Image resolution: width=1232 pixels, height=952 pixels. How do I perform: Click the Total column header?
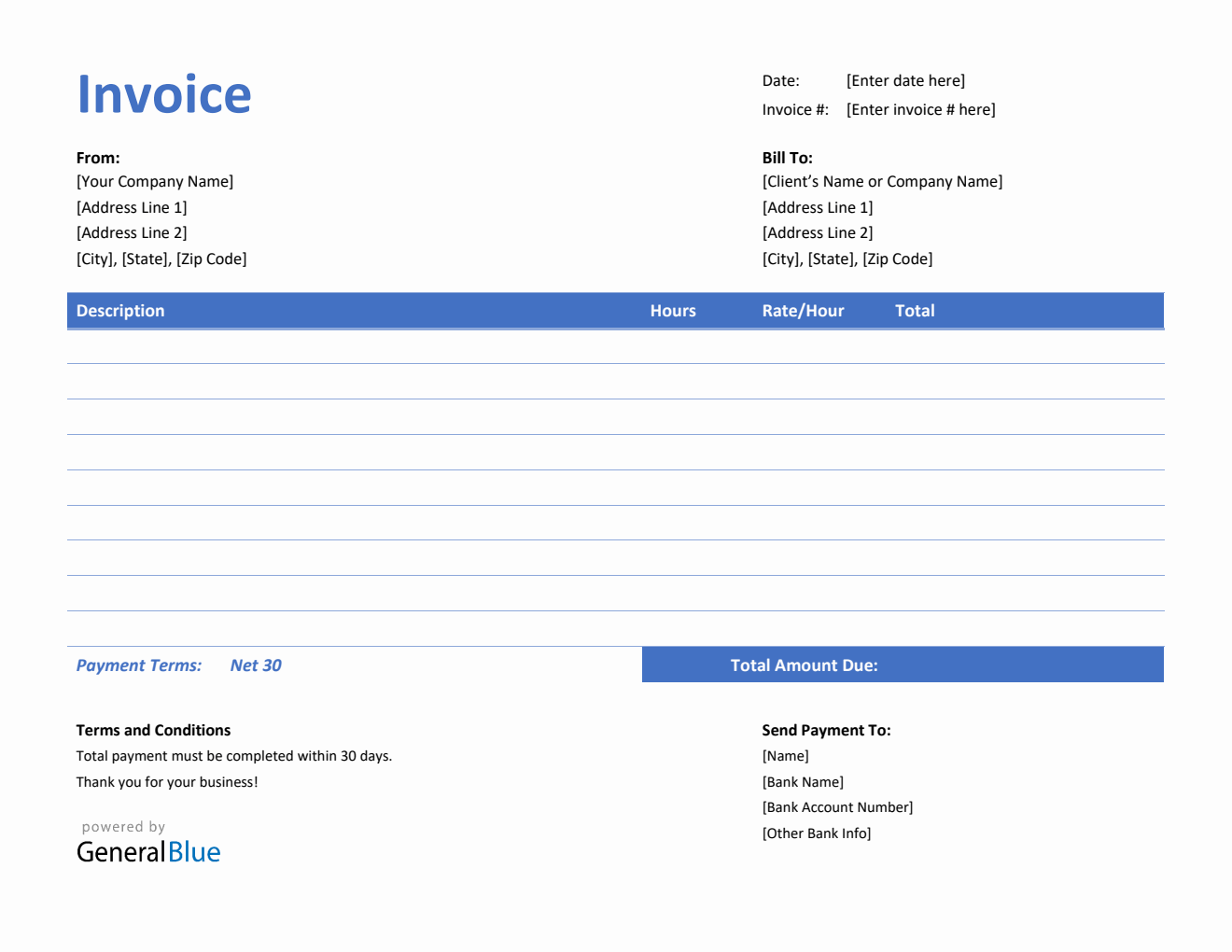pos(914,310)
